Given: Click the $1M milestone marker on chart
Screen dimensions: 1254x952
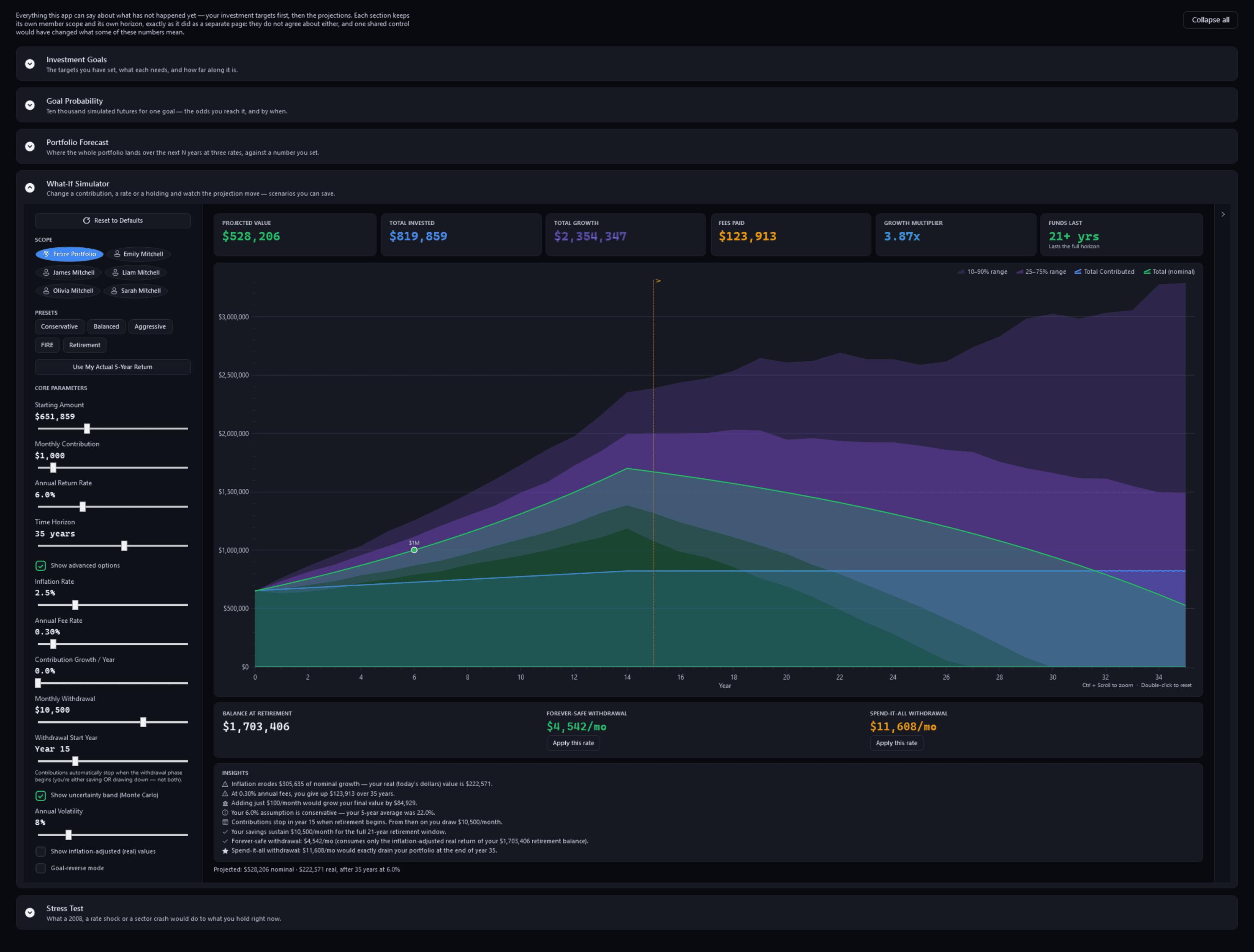Looking at the screenshot, I should pyautogui.click(x=414, y=550).
